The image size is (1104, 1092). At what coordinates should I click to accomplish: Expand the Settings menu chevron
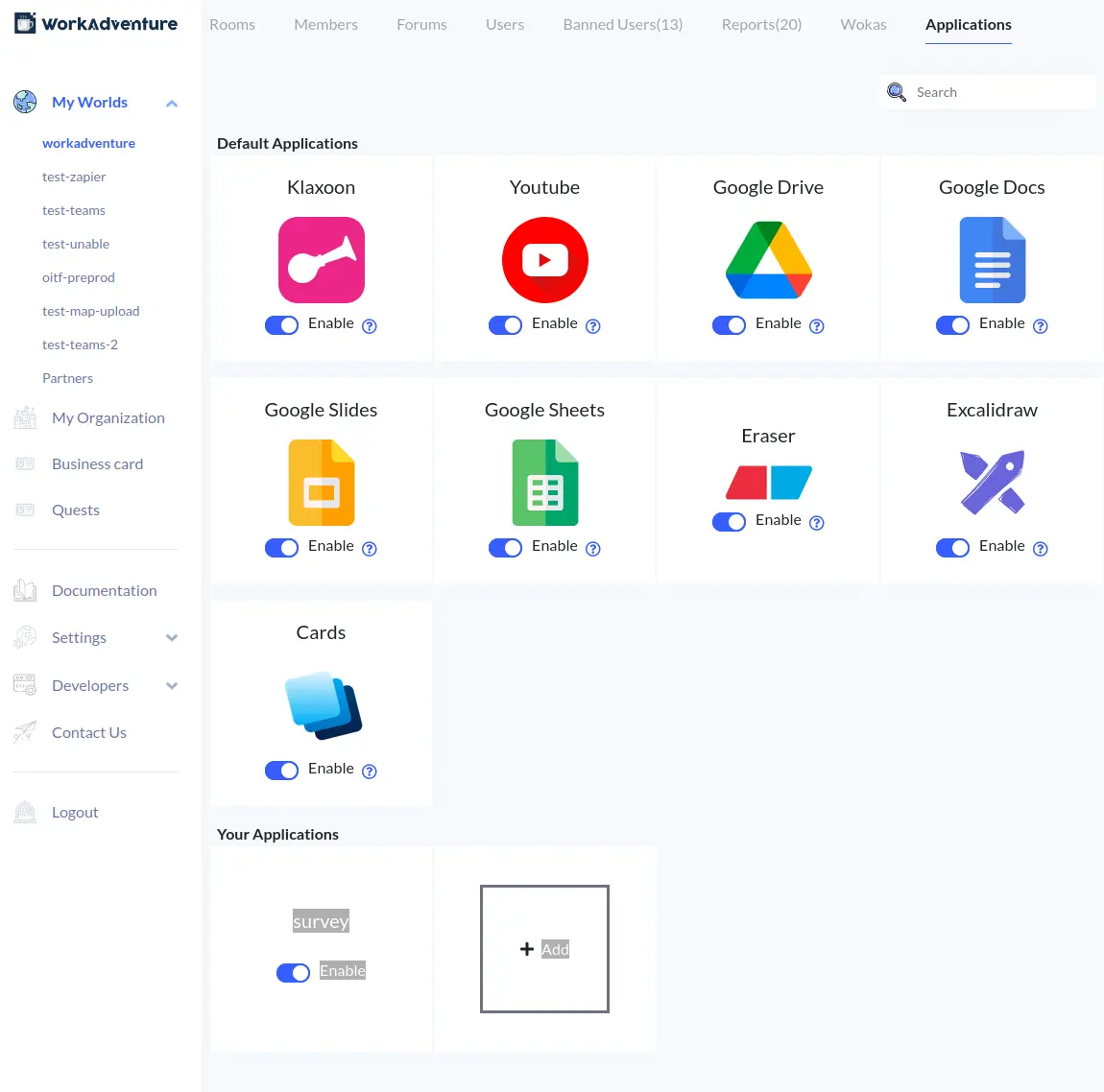[171, 637]
